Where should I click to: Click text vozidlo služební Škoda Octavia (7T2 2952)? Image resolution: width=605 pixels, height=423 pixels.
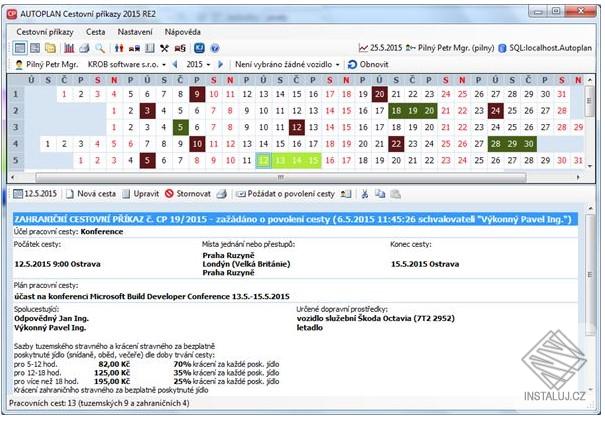tap(376, 319)
